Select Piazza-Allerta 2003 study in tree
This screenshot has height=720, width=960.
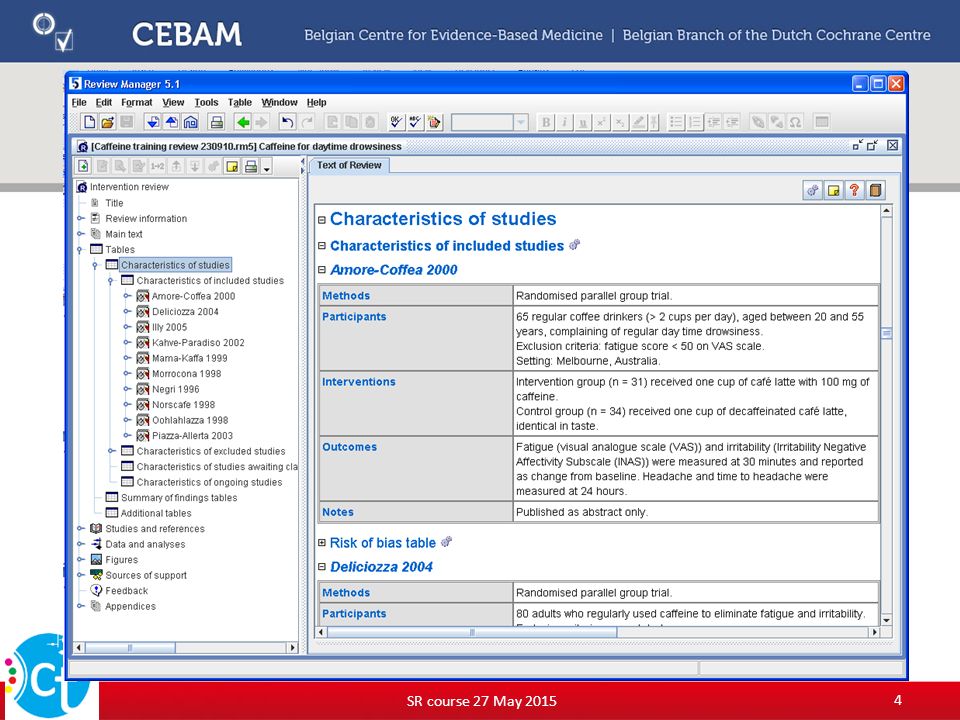tap(192, 435)
